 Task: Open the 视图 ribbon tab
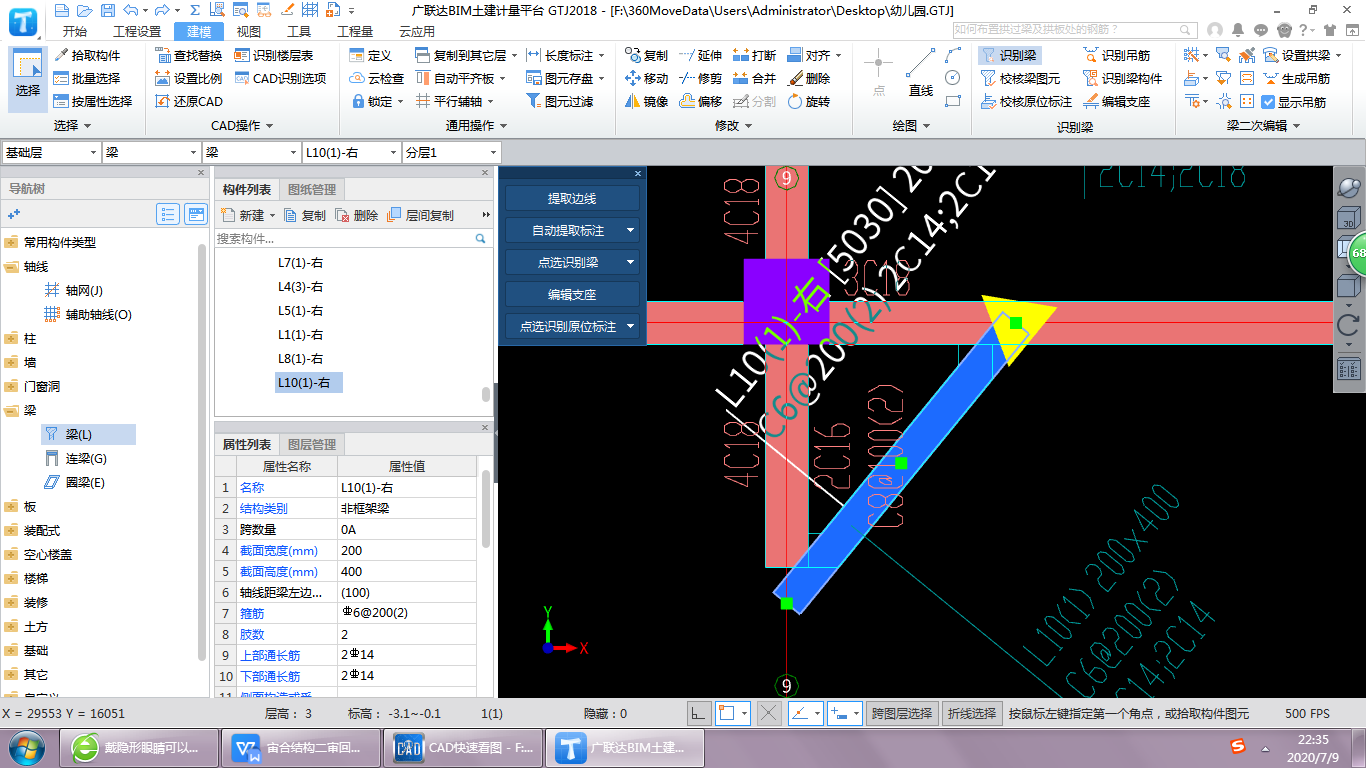(249, 31)
